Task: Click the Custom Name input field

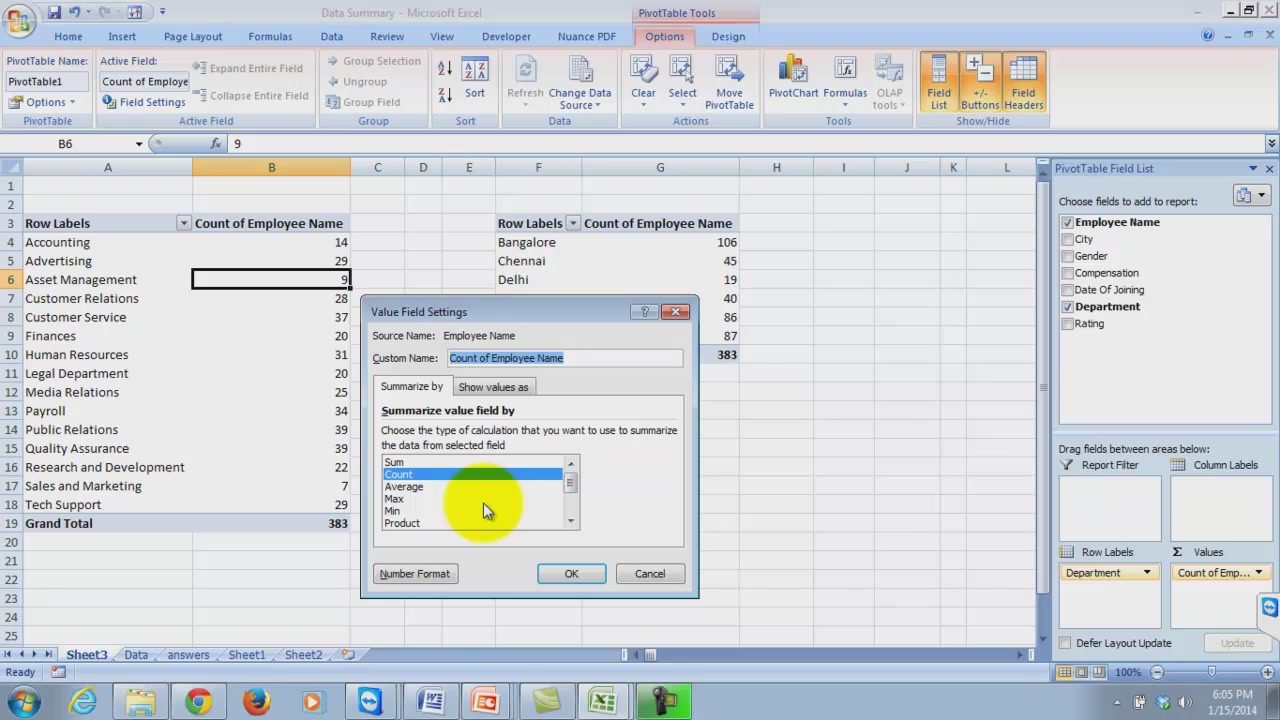Action: coord(565,358)
